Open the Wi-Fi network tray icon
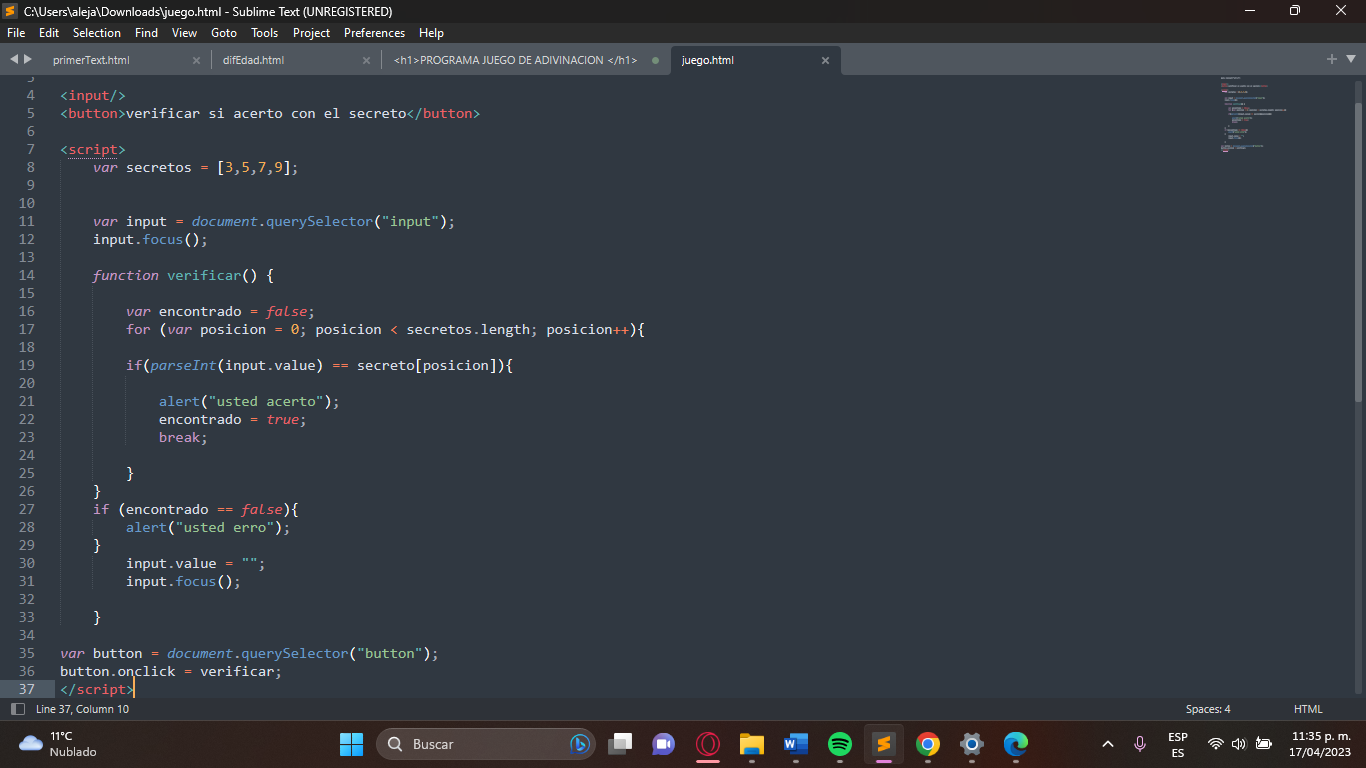Screen dimensions: 1366x768 1216,744
